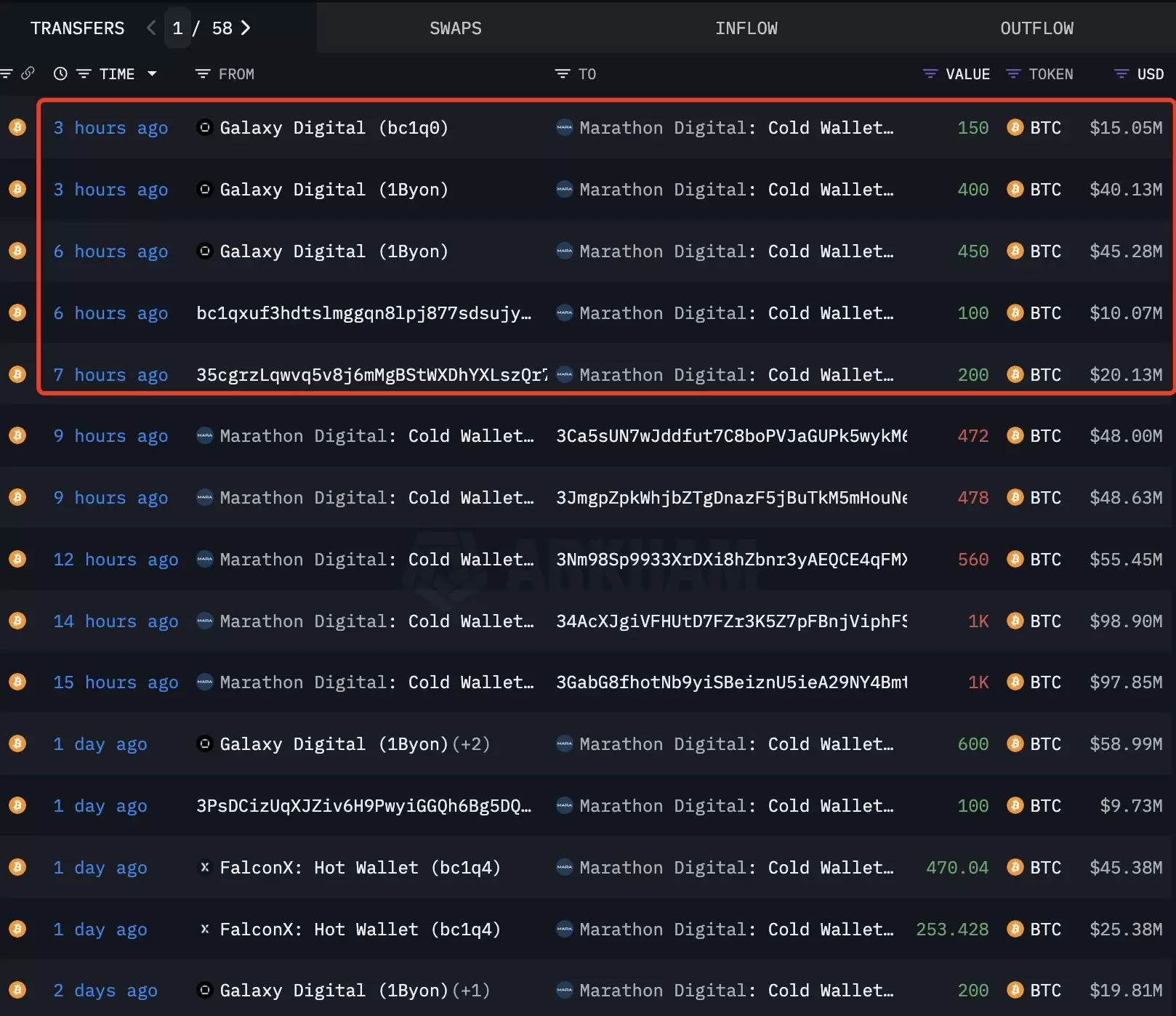Open the USD column filter icon
Screen dimensions: 1176x1016
click(x=1121, y=74)
